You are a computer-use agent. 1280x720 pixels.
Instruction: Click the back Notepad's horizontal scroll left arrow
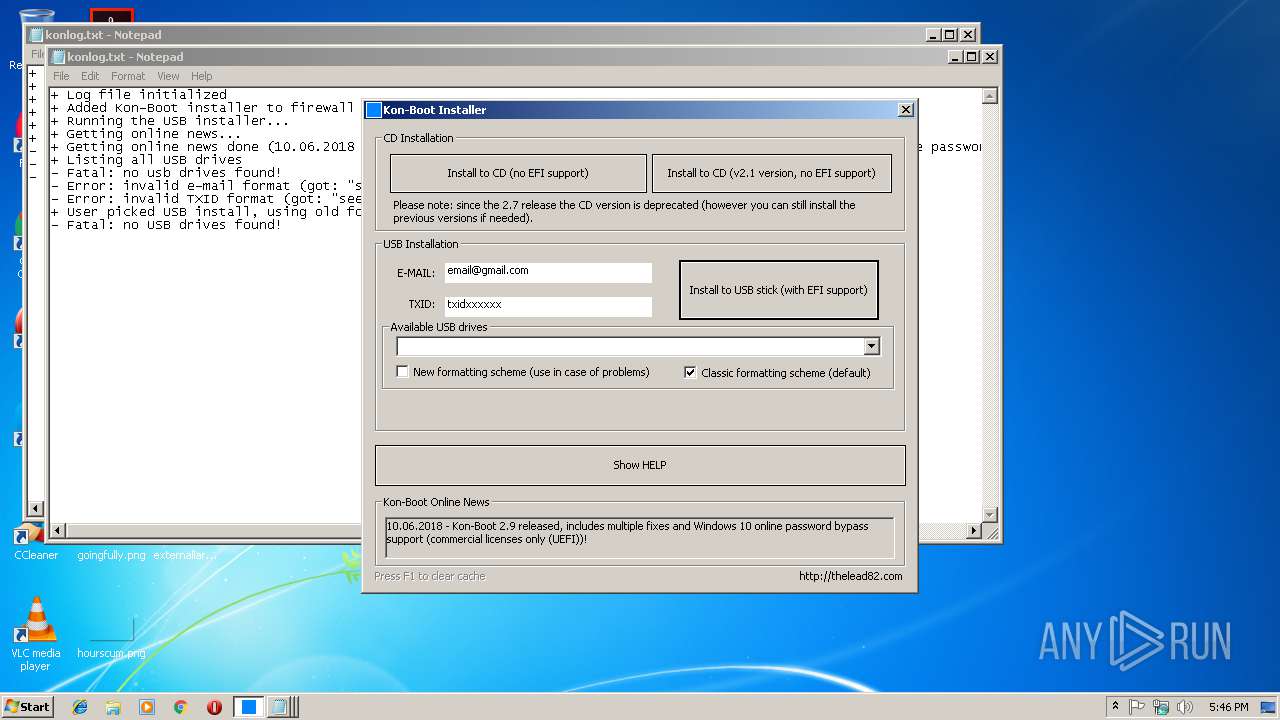click(x=36, y=509)
